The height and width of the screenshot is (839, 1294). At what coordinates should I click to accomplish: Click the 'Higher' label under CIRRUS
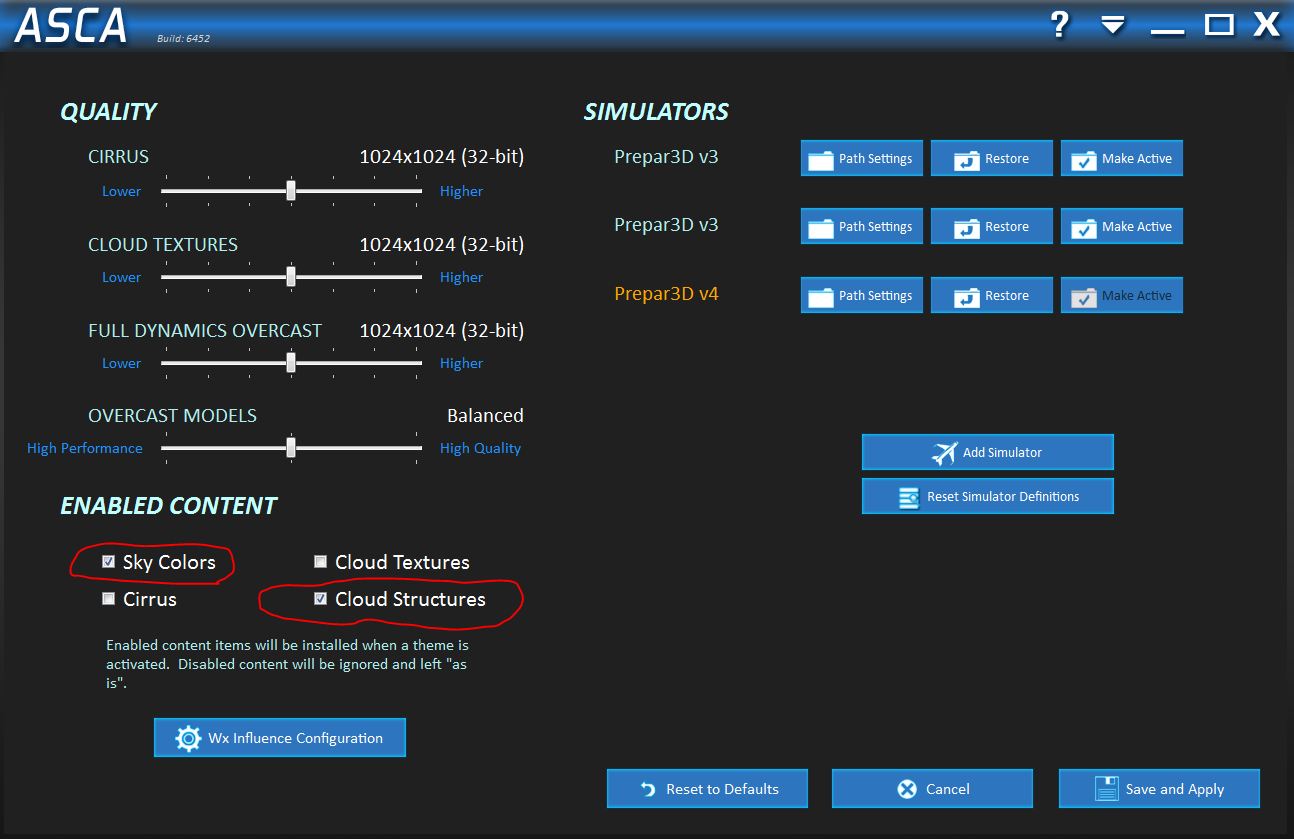461,191
